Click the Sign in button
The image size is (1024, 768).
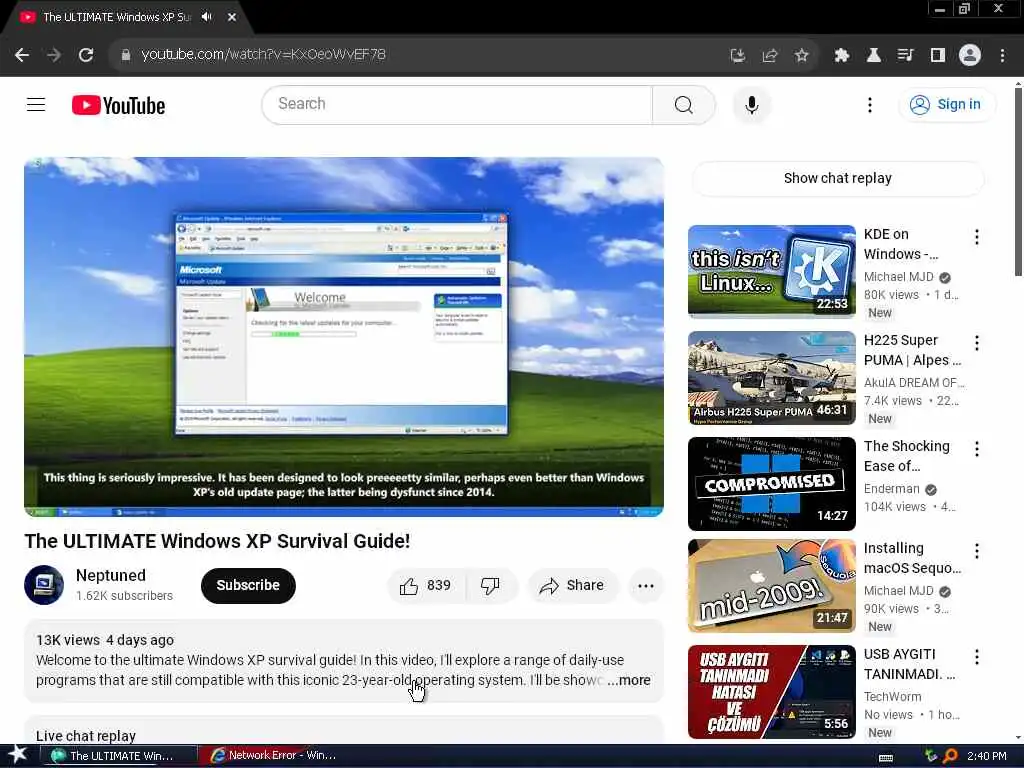948,104
